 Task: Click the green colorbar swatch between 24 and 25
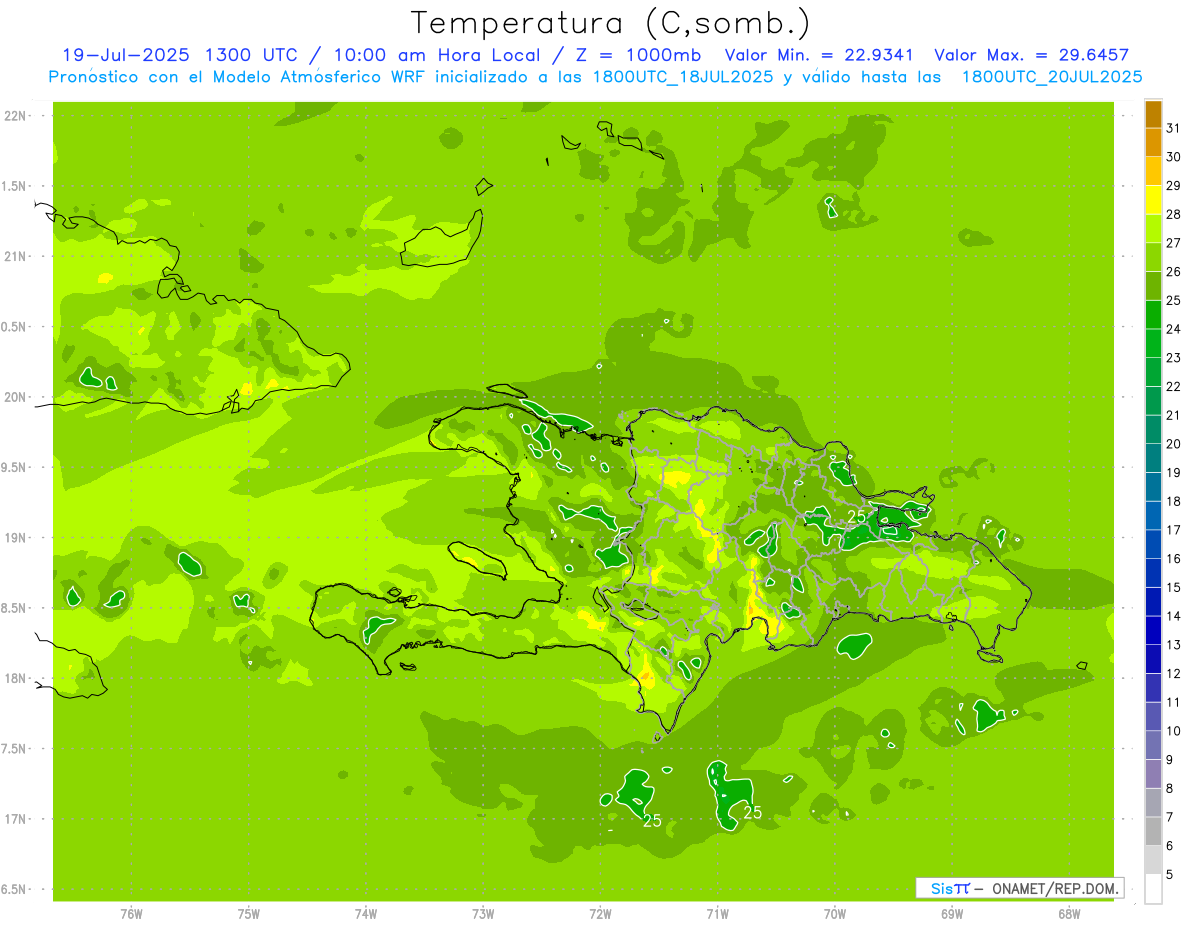pyautogui.click(x=1153, y=315)
